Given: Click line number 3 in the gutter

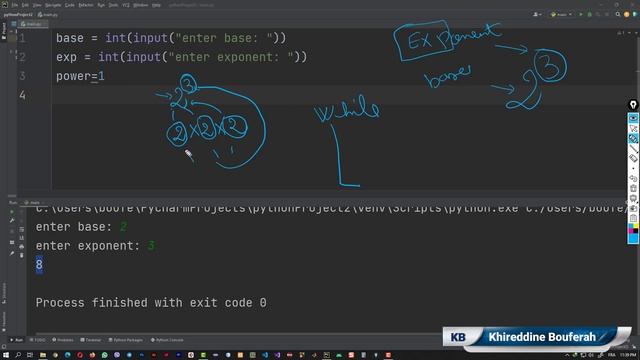Looking at the screenshot, I should [x=22, y=76].
